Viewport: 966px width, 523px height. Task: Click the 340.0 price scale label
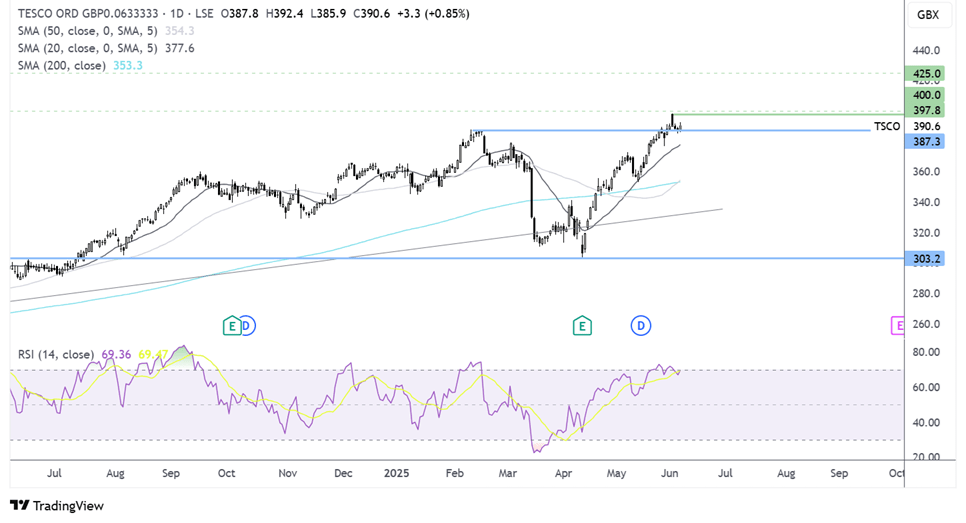pyautogui.click(x=927, y=203)
